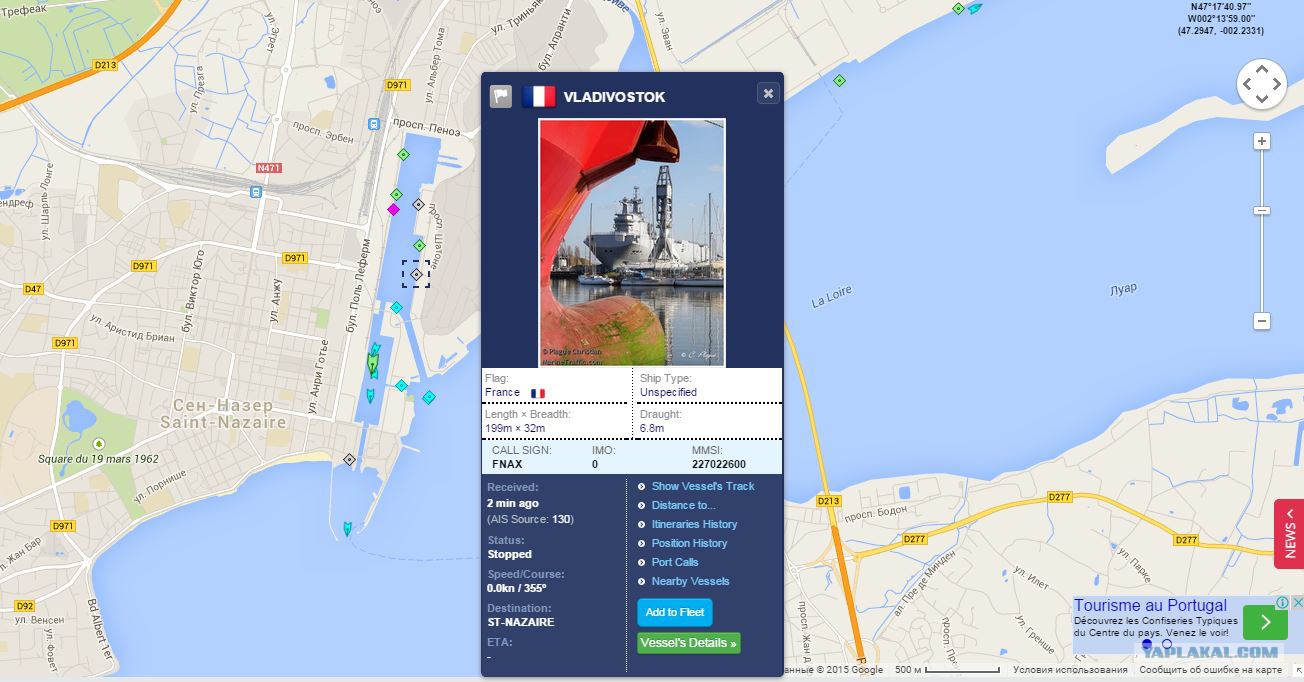
Task: Click the France flag value text
Action: coord(502,392)
